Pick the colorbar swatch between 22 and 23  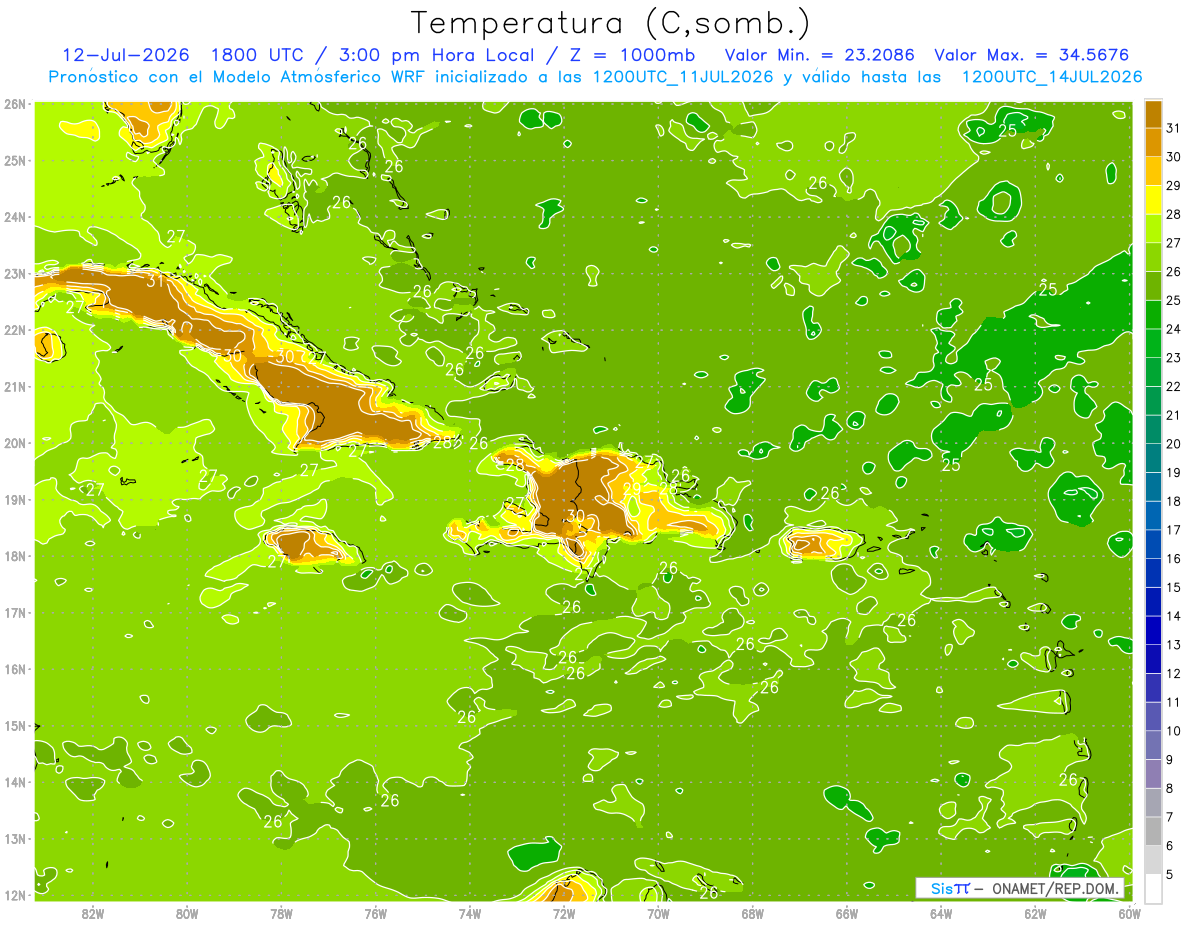1153,372
